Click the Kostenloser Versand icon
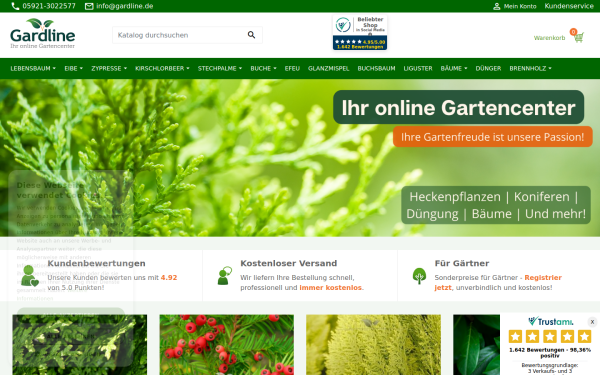 tap(225, 276)
